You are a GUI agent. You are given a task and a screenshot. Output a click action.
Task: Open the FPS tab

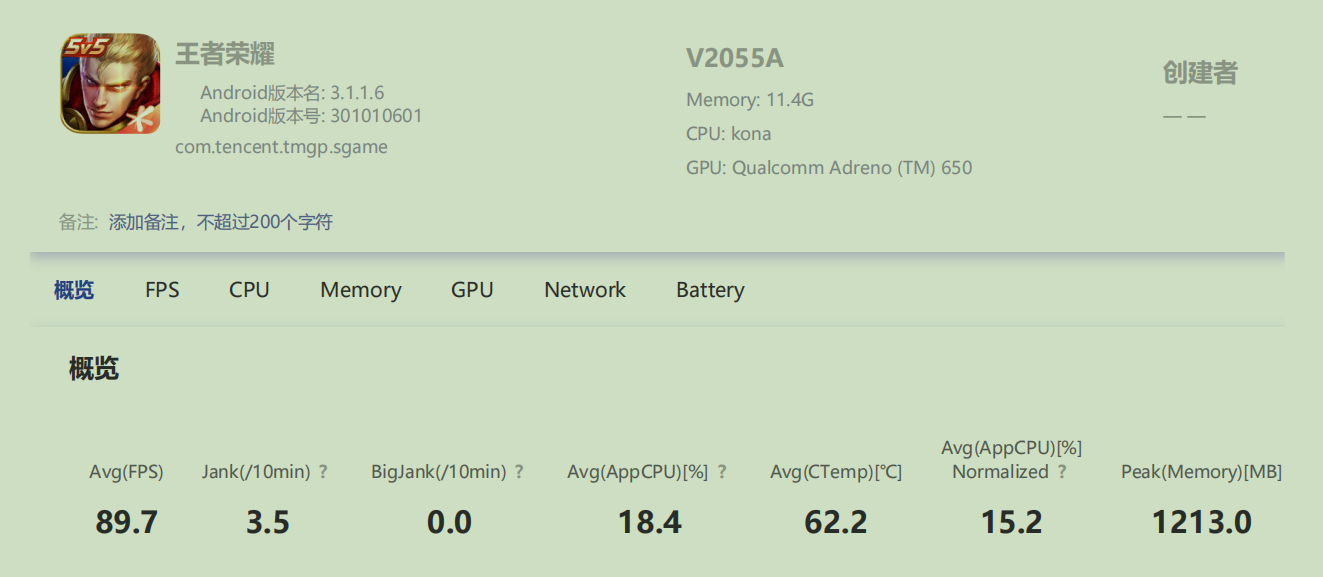(x=162, y=290)
